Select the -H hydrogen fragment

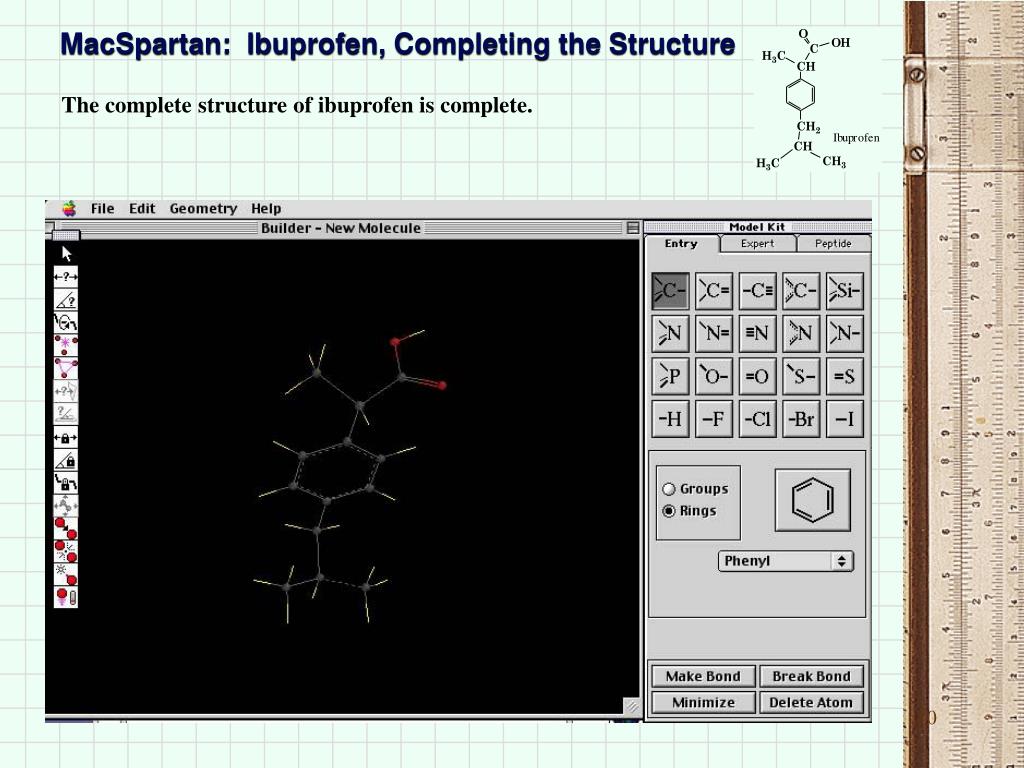point(670,419)
